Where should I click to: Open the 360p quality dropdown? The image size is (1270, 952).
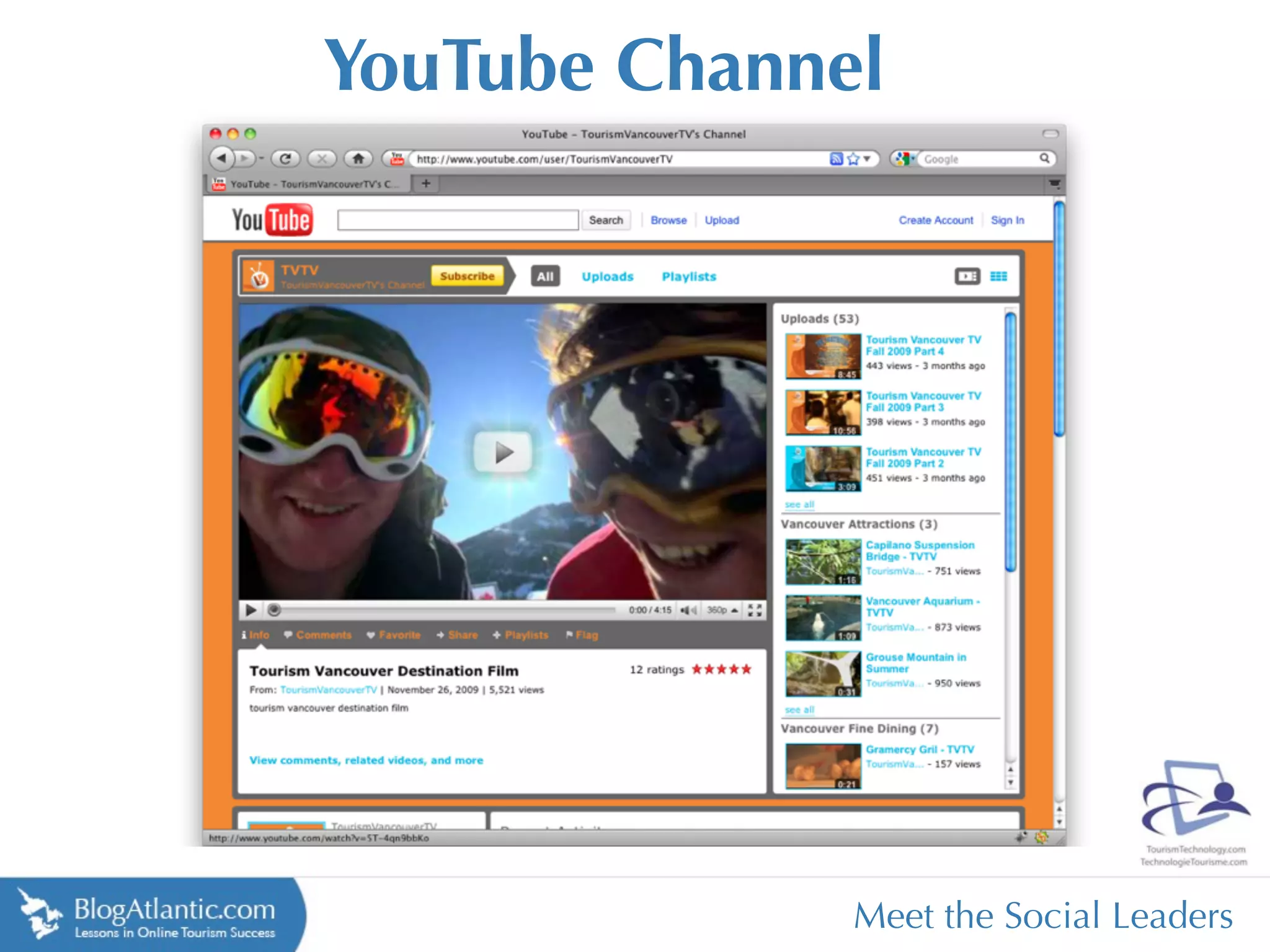[722, 610]
